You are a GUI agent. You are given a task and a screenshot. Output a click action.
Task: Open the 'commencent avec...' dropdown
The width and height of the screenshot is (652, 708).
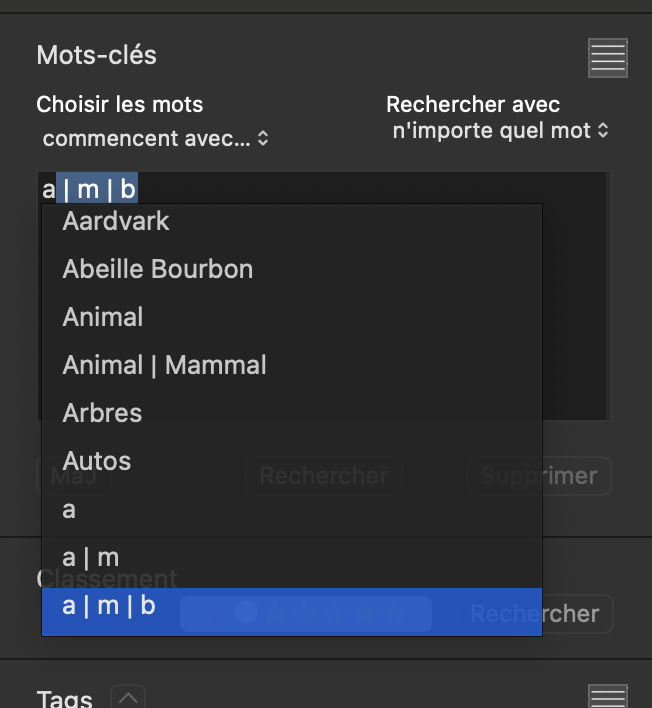tap(156, 138)
